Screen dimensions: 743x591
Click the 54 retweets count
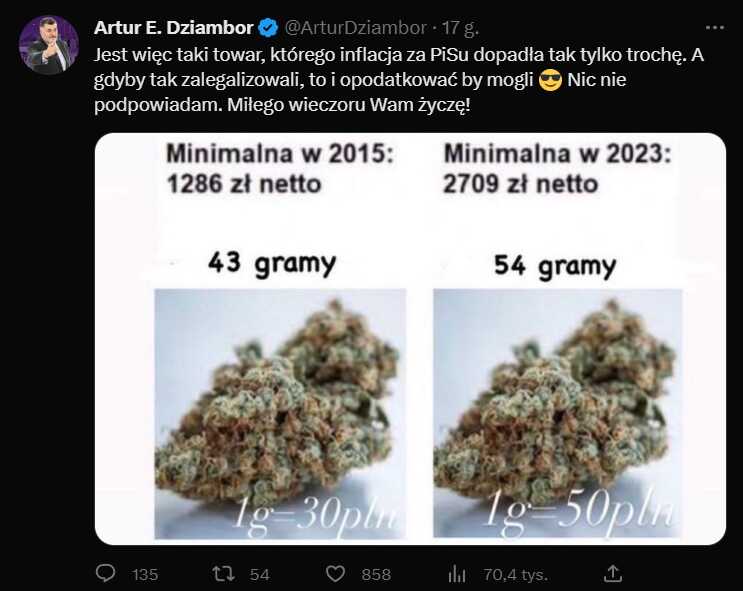point(260,574)
